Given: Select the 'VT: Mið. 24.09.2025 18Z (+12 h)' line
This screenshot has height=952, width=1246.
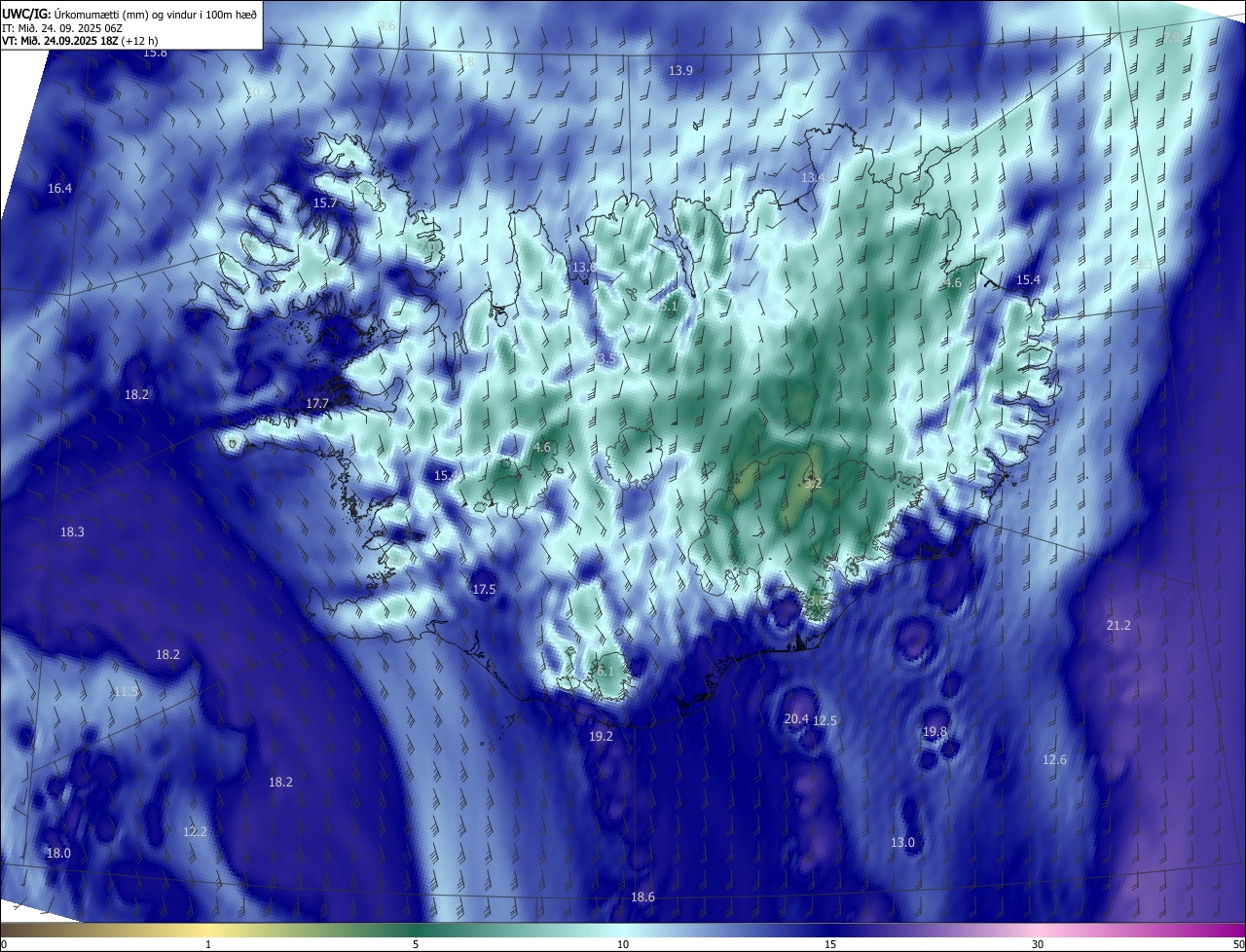Looking at the screenshot, I should coord(80,41).
